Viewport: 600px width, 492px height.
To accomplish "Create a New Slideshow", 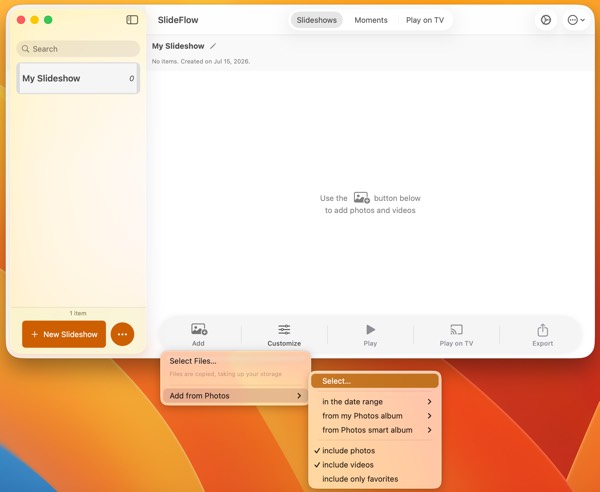I will (64, 334).
